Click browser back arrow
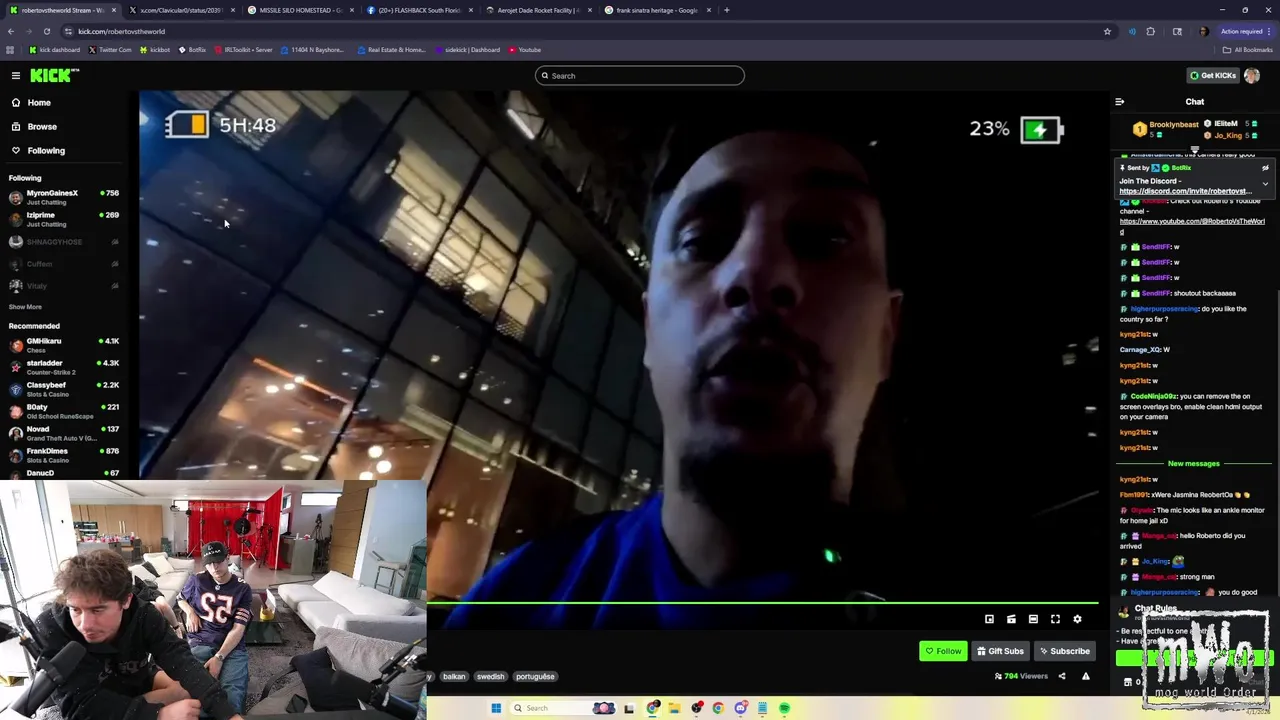The image size is (1280, 720). [11, 31]
